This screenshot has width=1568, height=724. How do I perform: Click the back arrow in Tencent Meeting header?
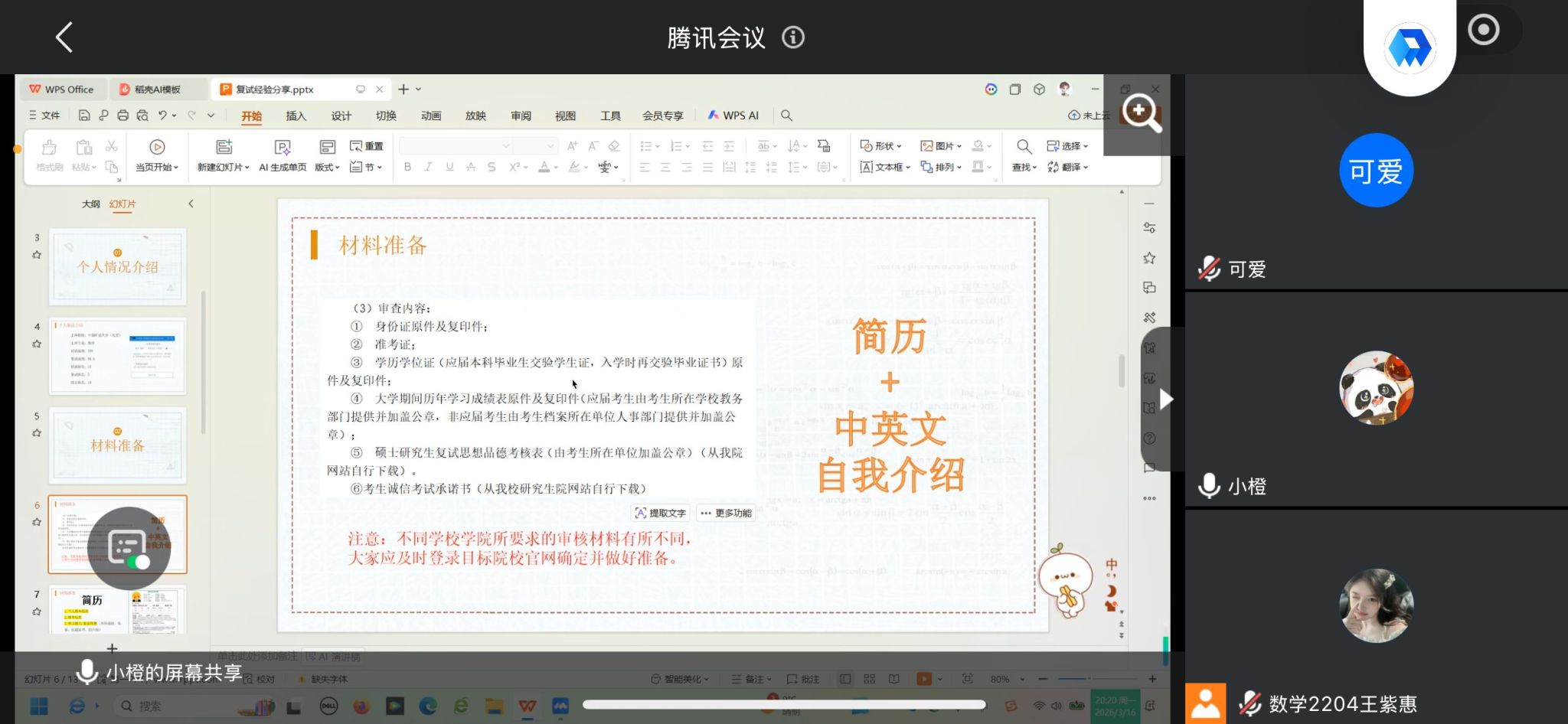(x=64, y=37)
